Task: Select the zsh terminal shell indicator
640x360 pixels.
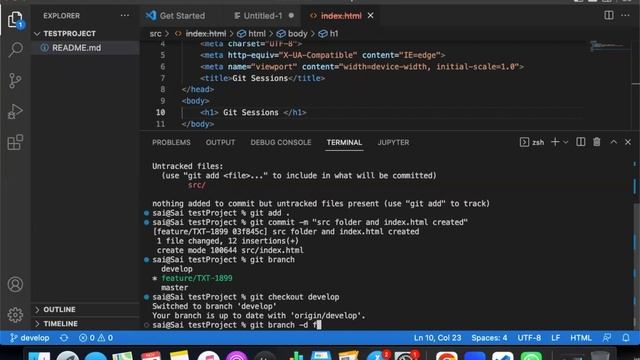Action: [x=532, y=142]
